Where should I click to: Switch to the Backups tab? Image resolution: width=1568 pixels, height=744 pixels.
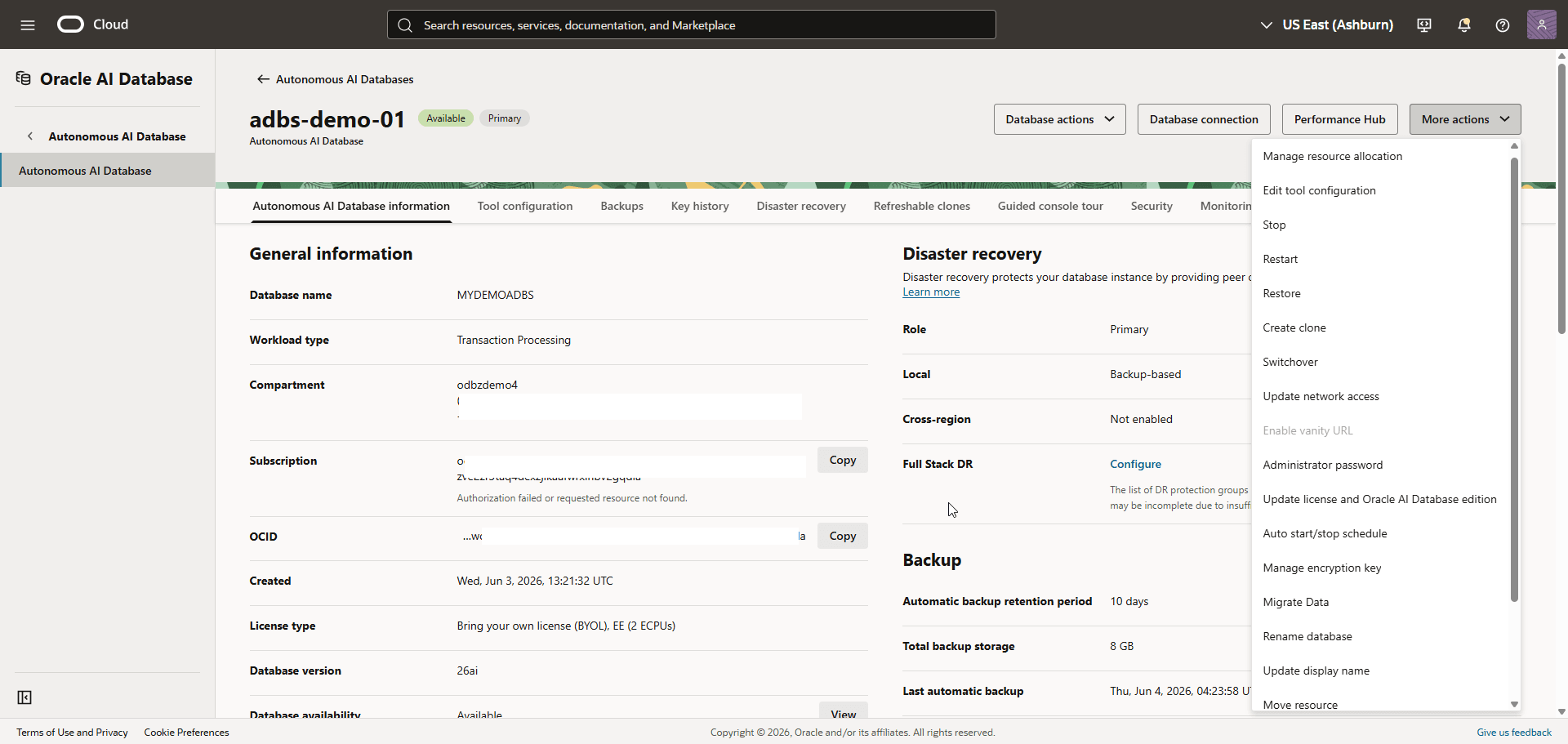(x=622, y=206)
